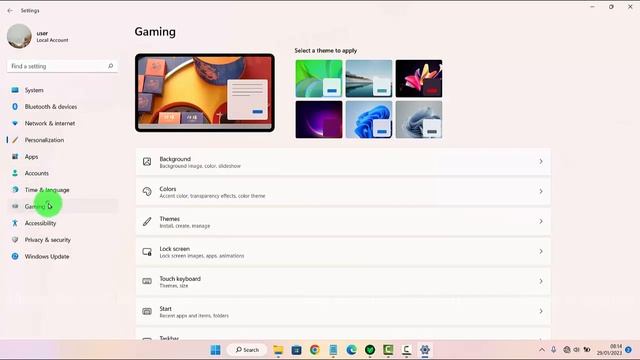Open the user account profile picture

point(19,36)
